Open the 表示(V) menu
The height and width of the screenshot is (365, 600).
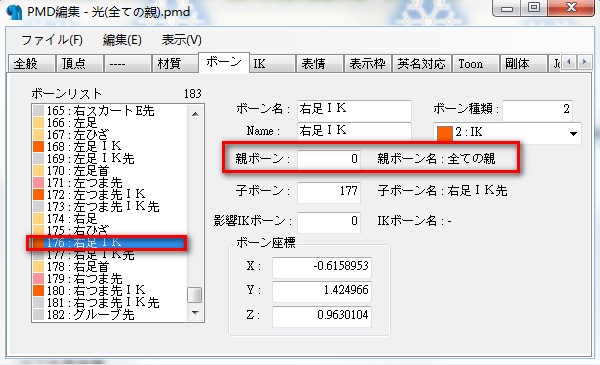pos(181,40)
